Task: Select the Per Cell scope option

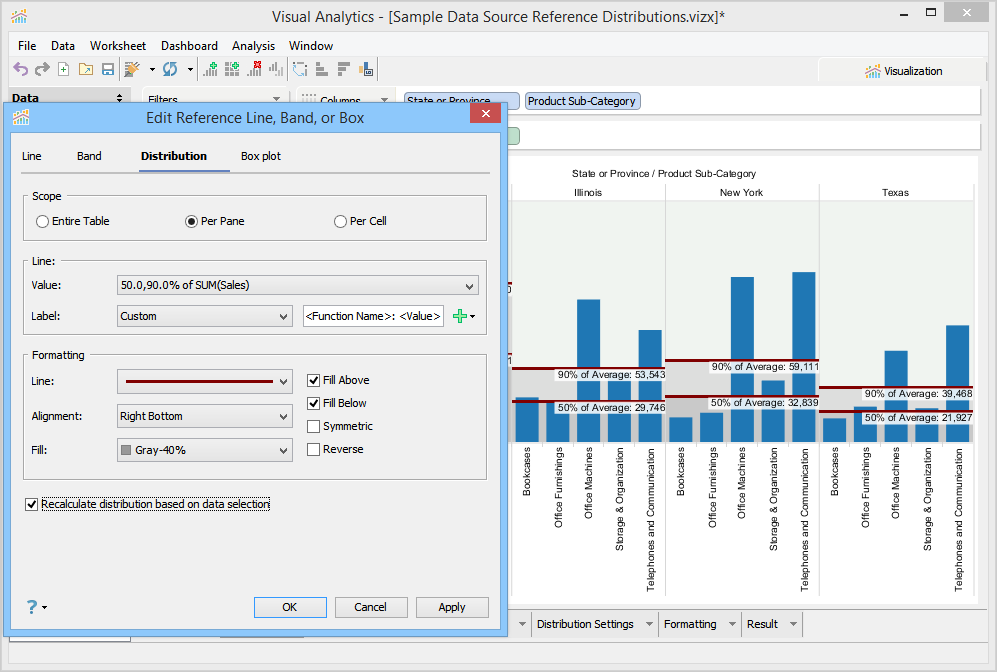Action: (342, 221)
